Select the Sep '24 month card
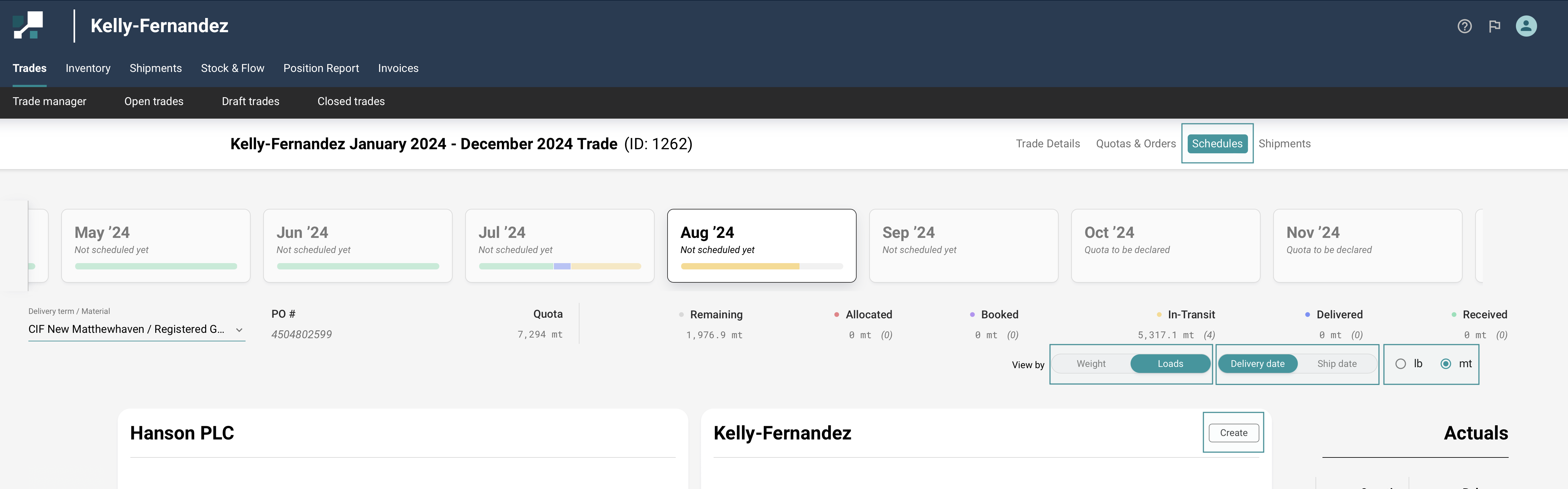 (x=963, y=245)
